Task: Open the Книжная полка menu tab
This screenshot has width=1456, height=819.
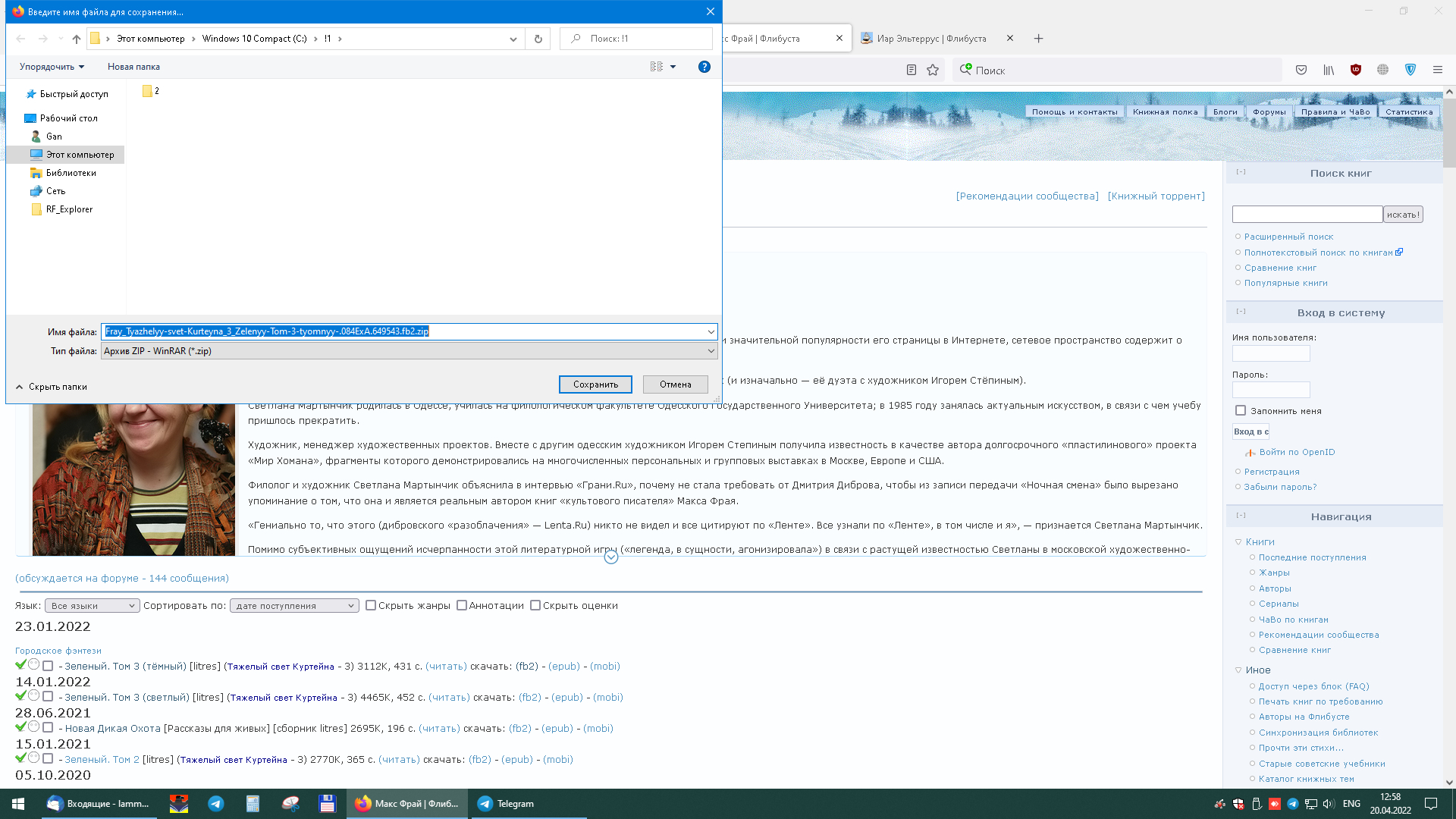Action: 1166,111
